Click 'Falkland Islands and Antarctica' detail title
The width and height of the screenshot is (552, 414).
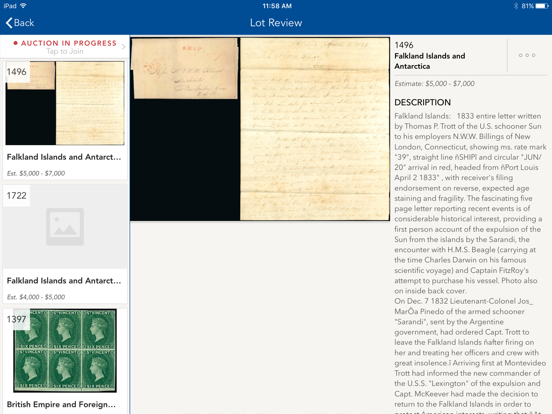click(429, 61)
